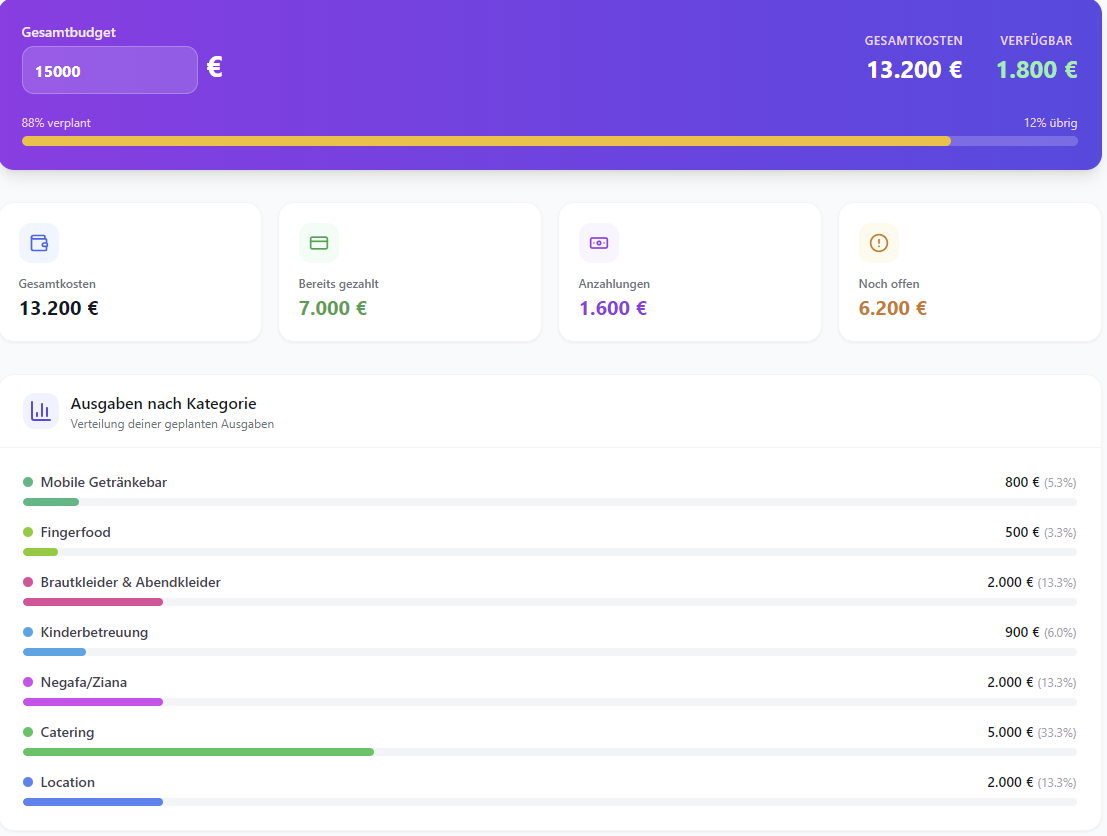Click the purple dot next to Negafa/Ziana
This screenshot has height=836, width=1107.
click(x=28, y=683)
